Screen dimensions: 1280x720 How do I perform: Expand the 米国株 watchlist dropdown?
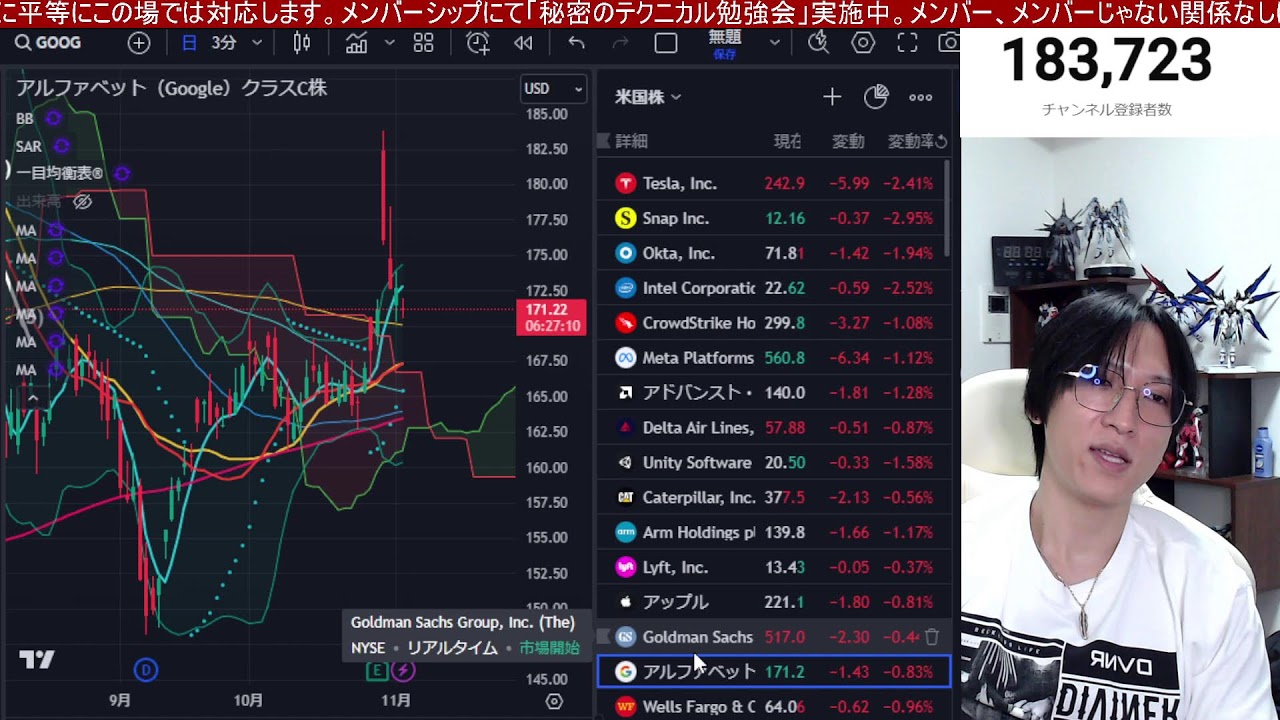pos(648,97)
